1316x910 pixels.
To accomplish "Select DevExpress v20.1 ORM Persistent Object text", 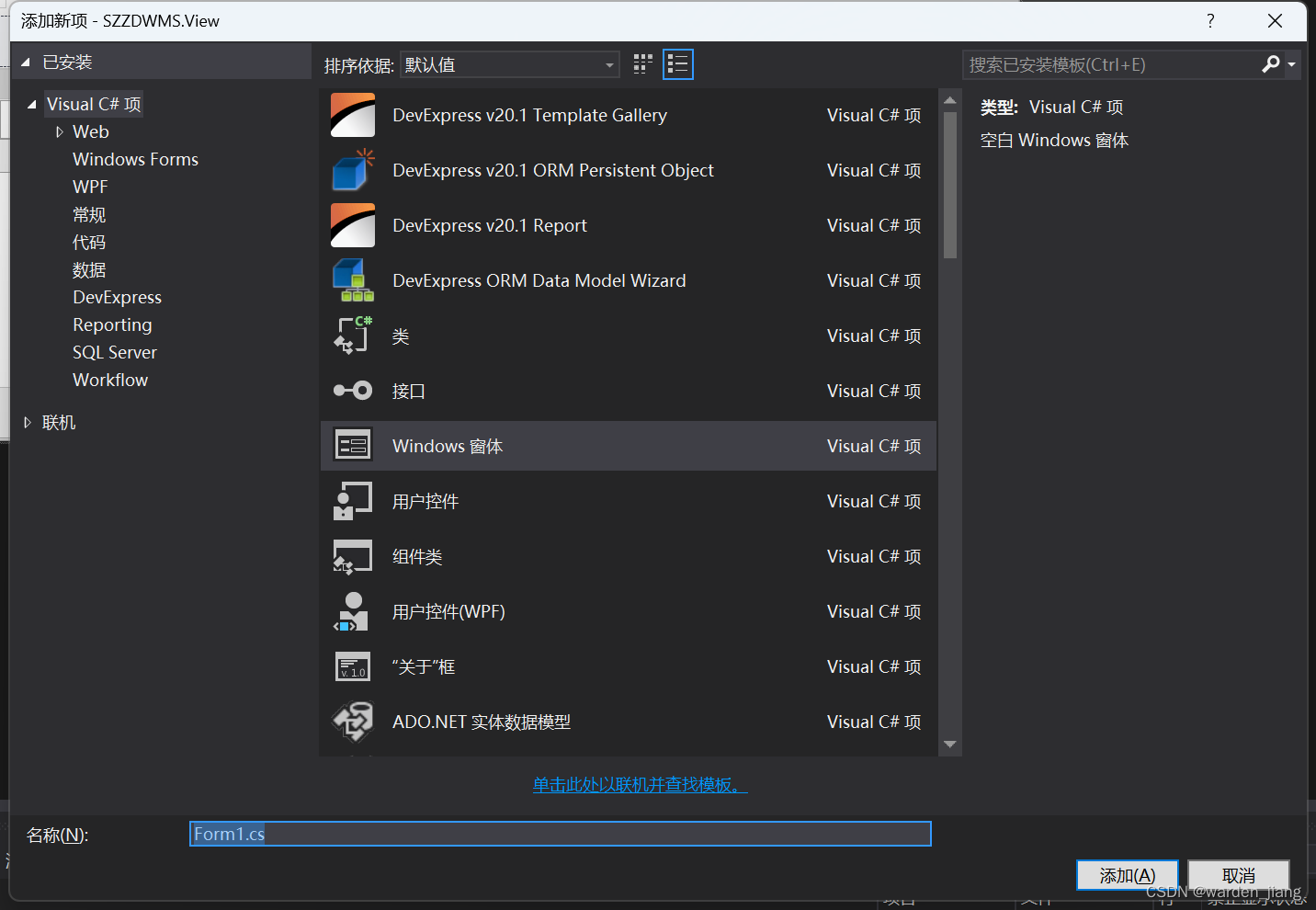I will 553,170.
